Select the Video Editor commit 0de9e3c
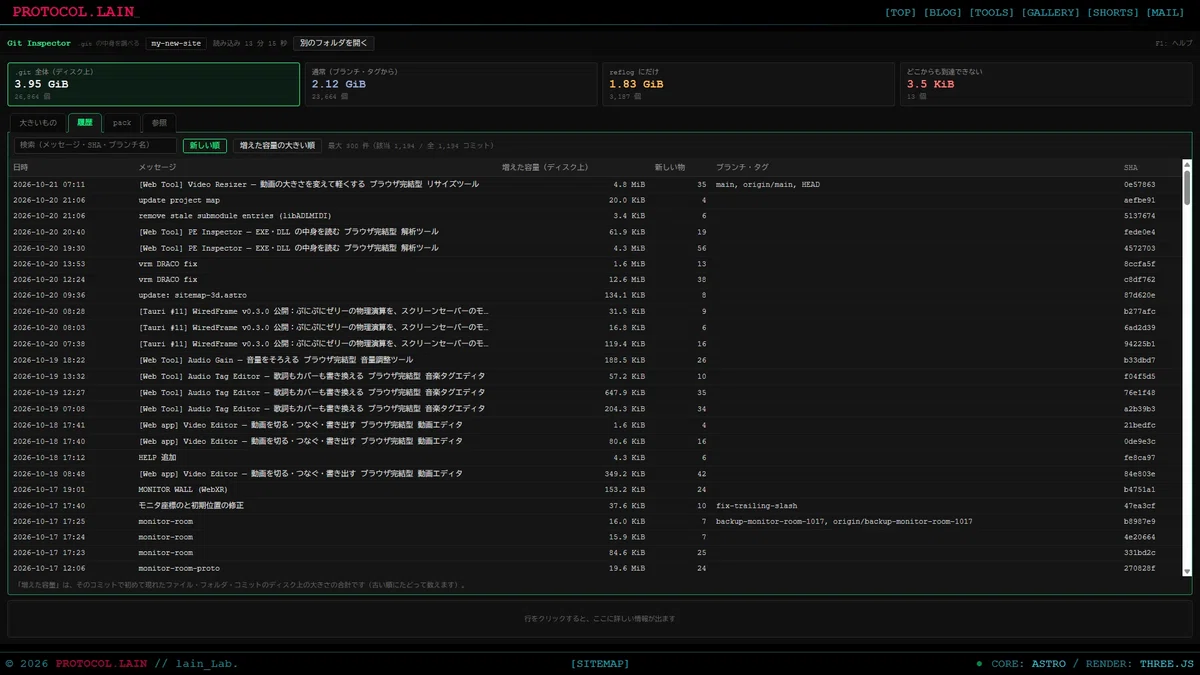Screen dimensions: 1200x675 pos(595,441)
